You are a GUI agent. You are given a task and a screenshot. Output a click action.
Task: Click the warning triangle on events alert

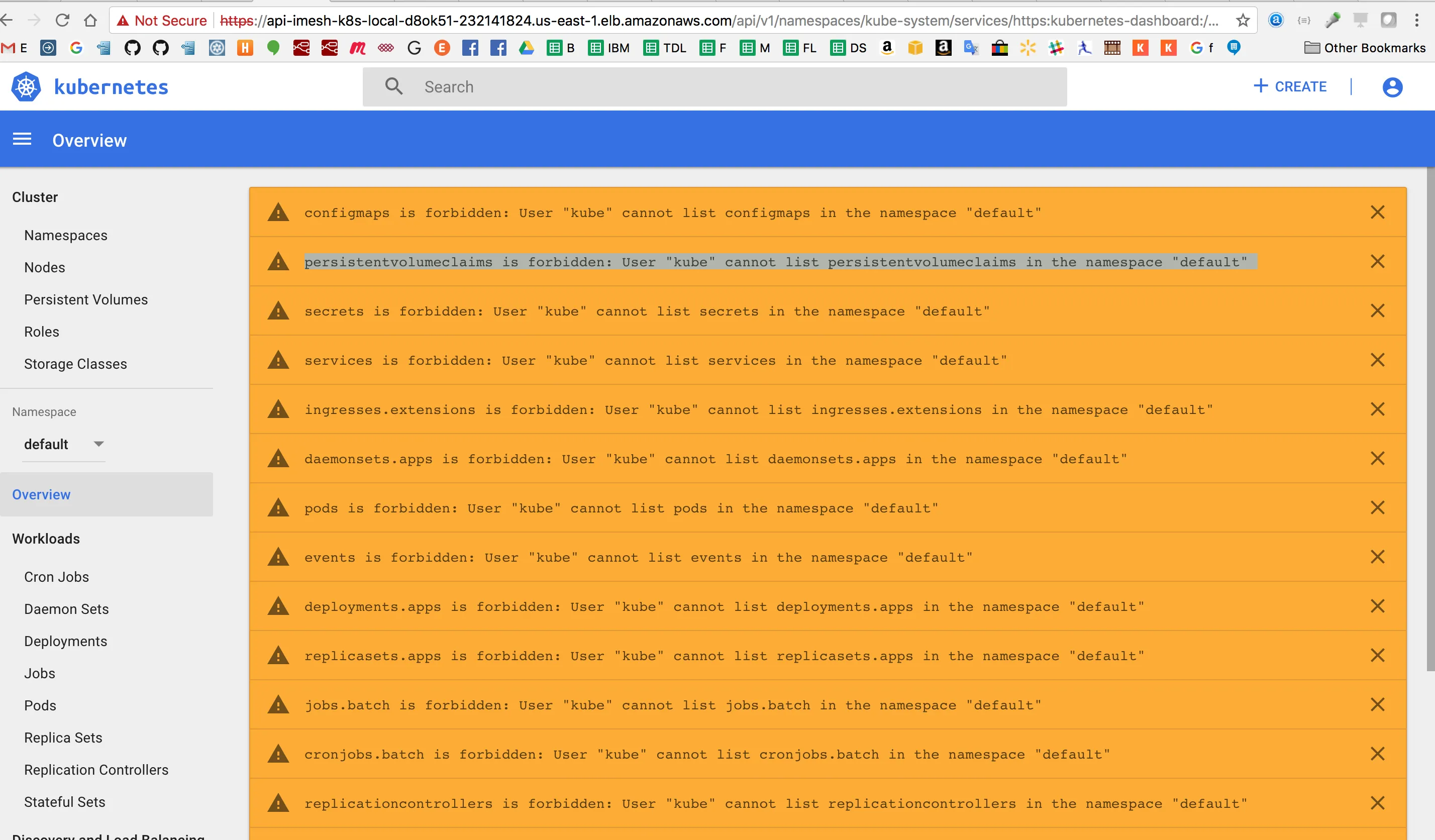(x=278, y=558)
